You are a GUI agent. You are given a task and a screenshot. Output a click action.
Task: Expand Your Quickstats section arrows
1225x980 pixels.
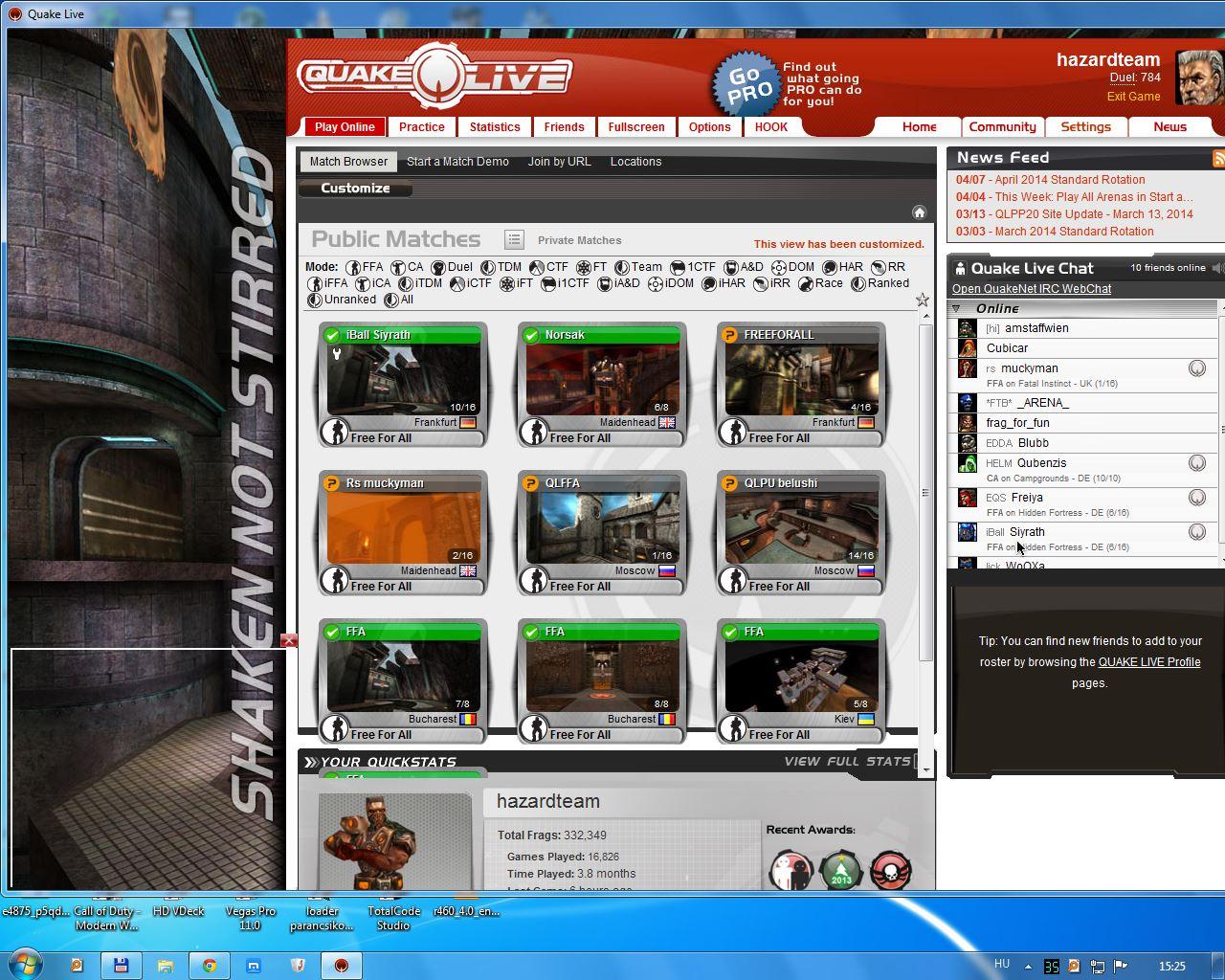pos(310,762)
